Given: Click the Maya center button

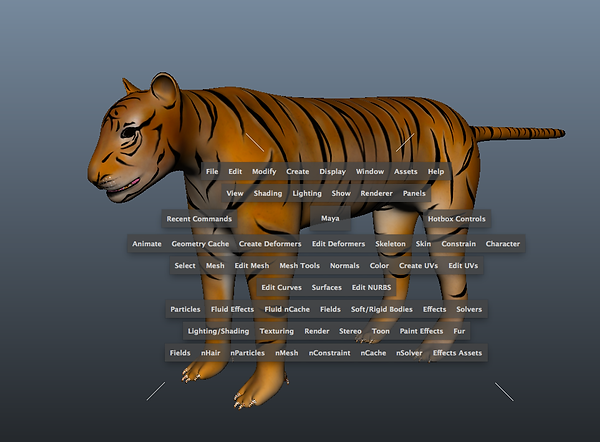Looking at the screenshot, I should coord(330,218).
